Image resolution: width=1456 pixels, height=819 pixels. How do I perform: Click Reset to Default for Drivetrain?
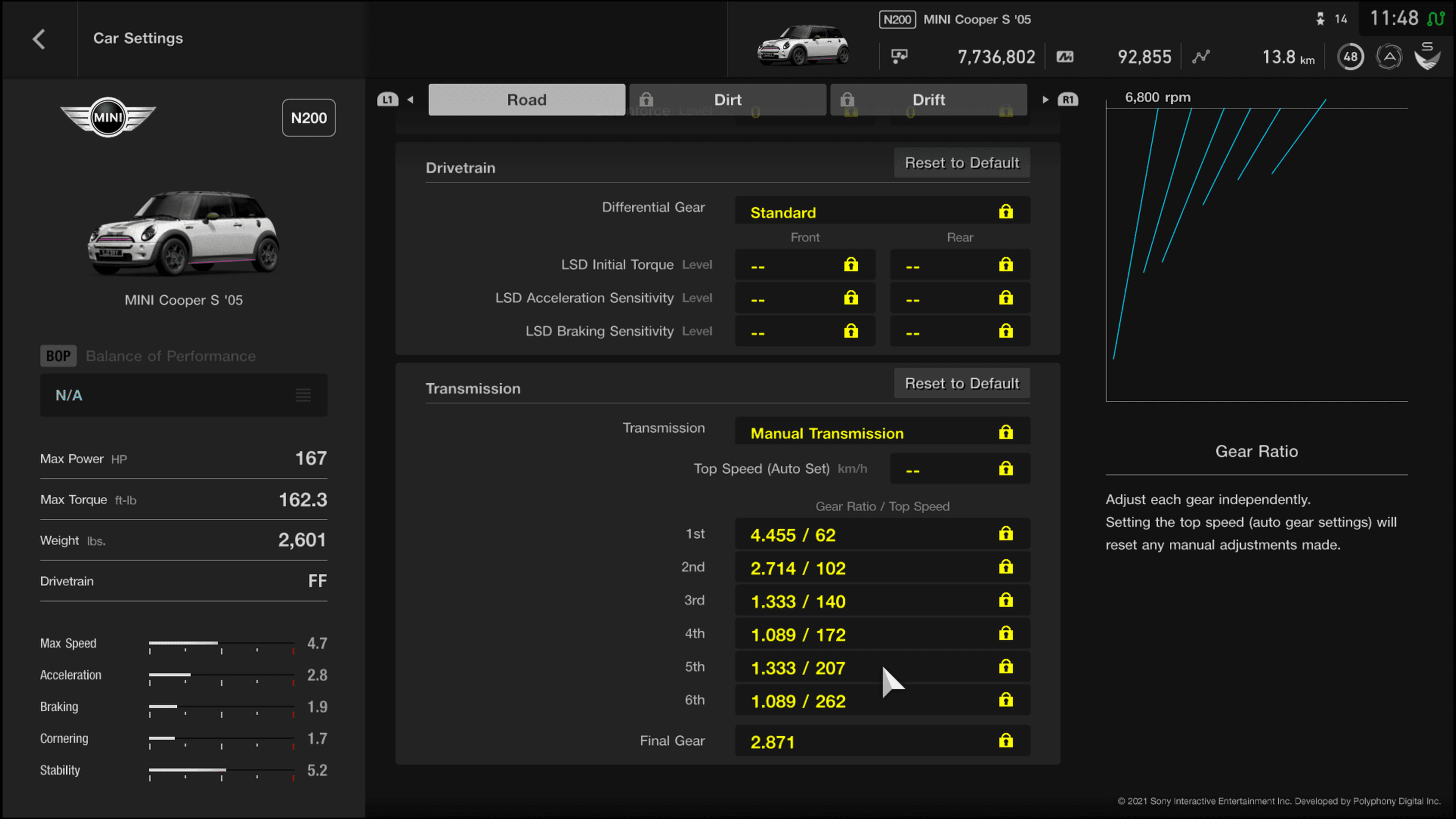pyautogui.click(x=962, y=163)
